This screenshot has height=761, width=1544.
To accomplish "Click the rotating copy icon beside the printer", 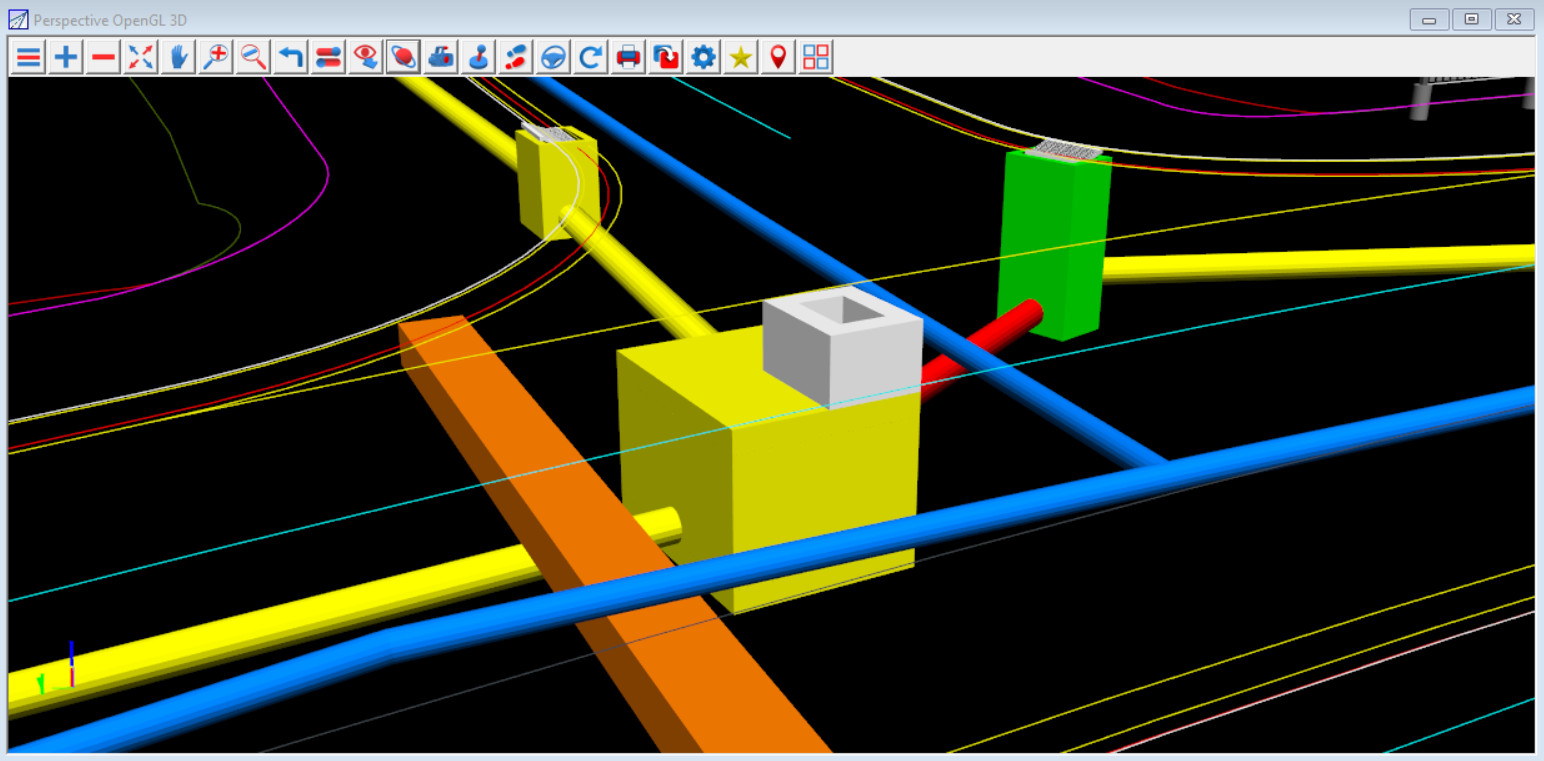I will [664, 57].
